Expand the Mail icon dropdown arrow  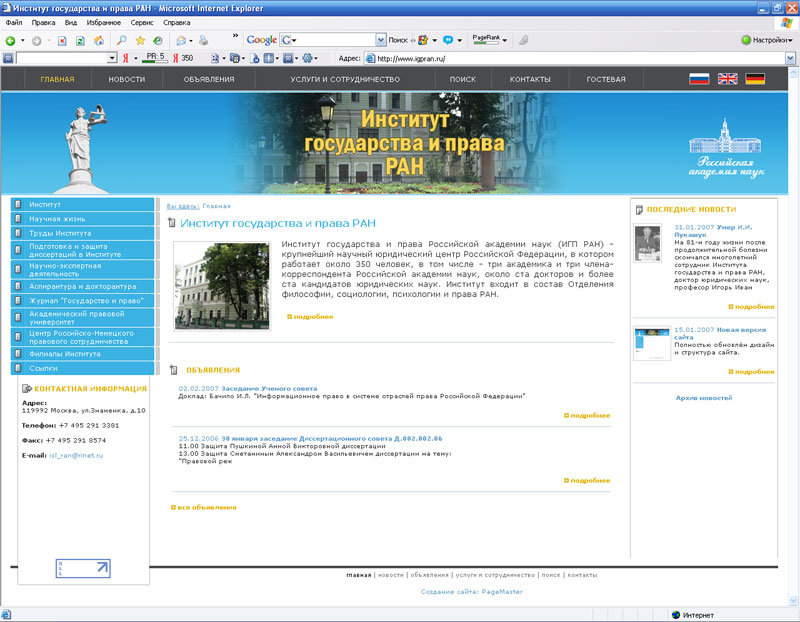pos(191,41)
